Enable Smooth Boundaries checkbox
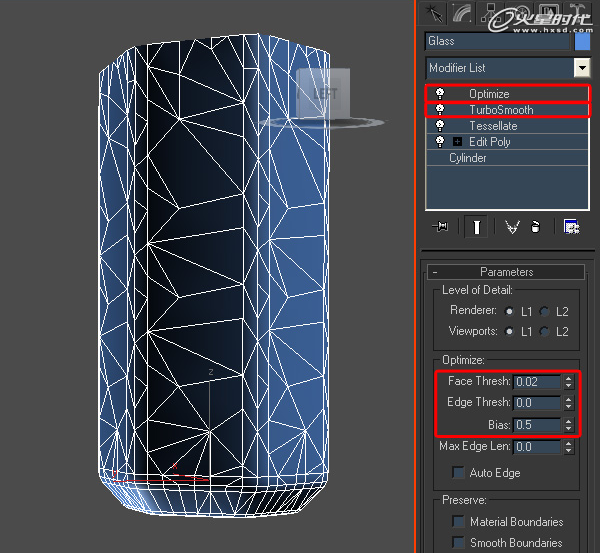Viewport: 600px width, 553px height. 458,542
